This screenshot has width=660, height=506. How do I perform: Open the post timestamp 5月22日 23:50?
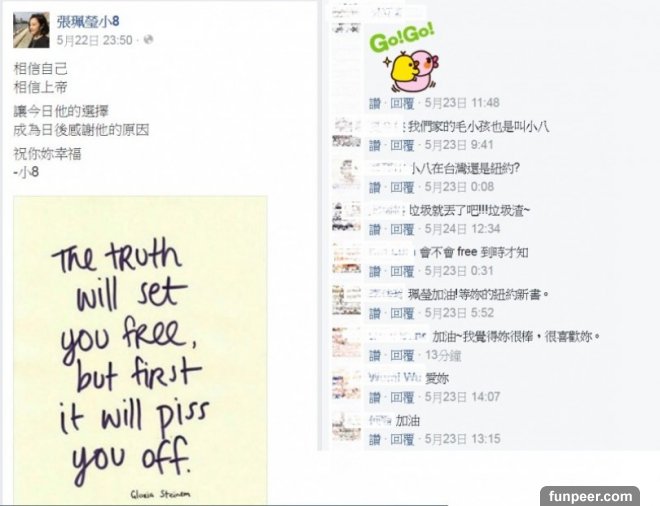click(x=95, y=40)
